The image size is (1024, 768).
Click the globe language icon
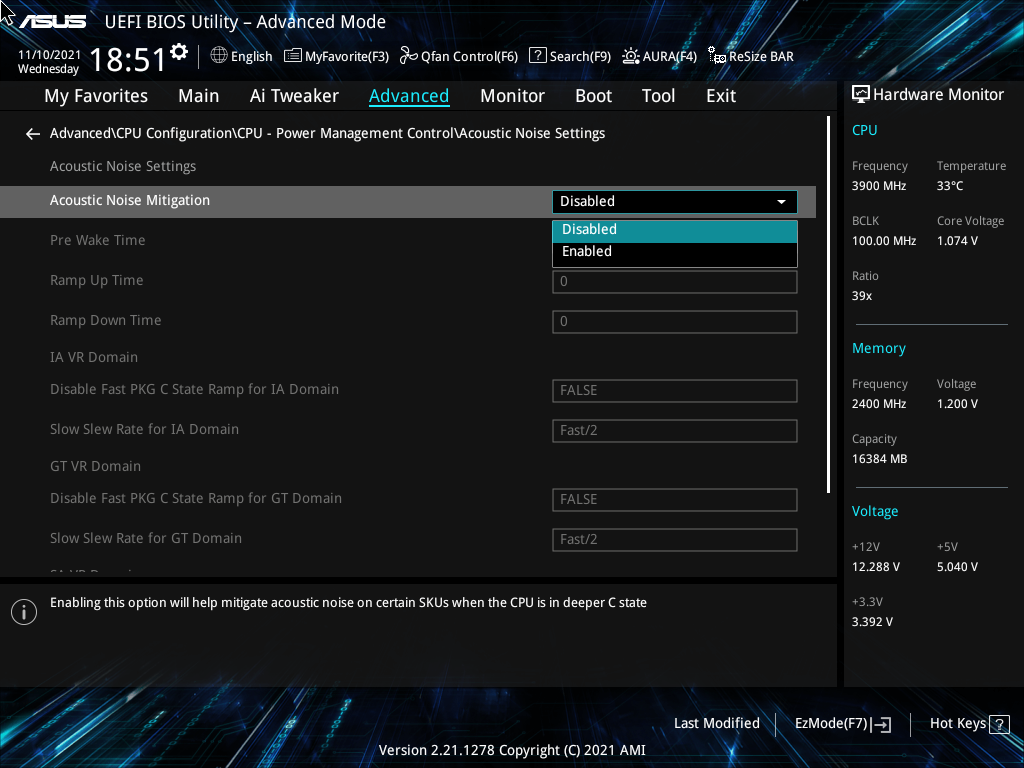219,56
